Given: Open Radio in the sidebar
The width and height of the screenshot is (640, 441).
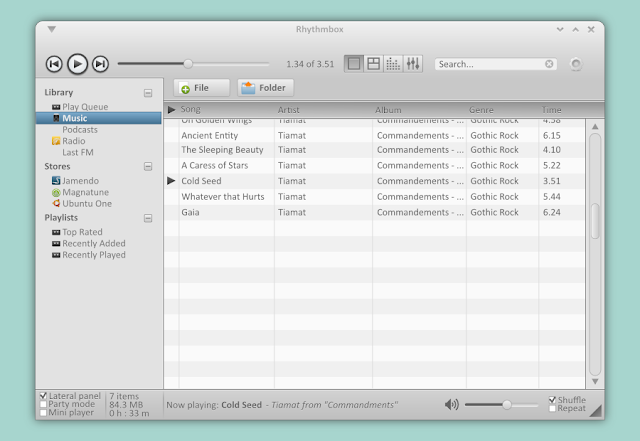Looking at the screenshot, I should coord(73,141).
